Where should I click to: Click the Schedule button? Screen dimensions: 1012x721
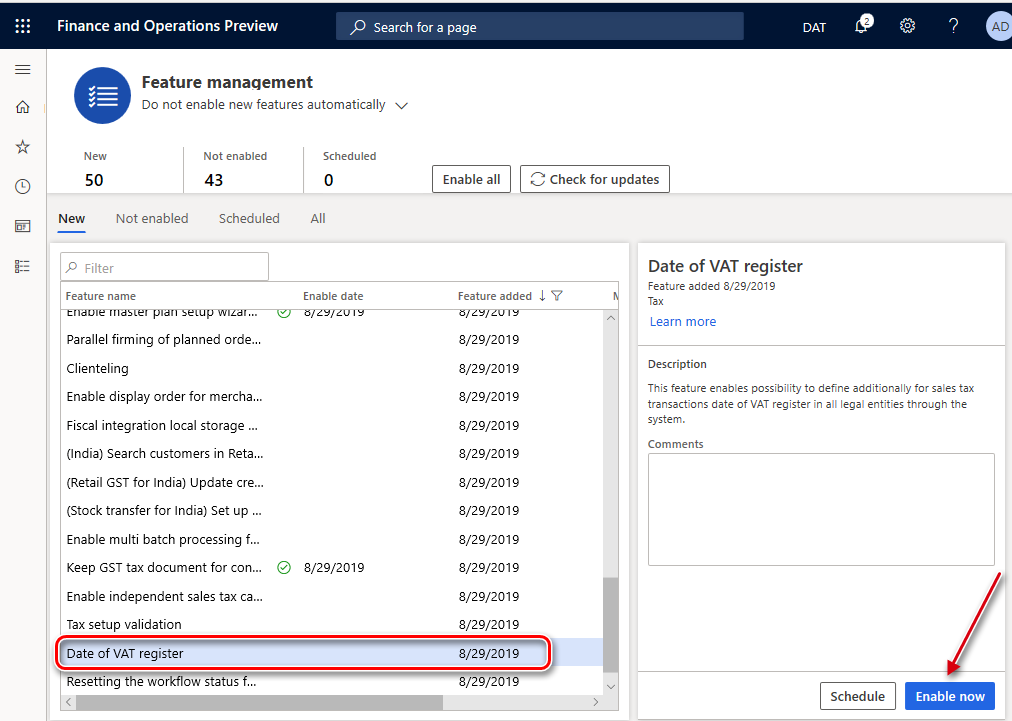858,696
